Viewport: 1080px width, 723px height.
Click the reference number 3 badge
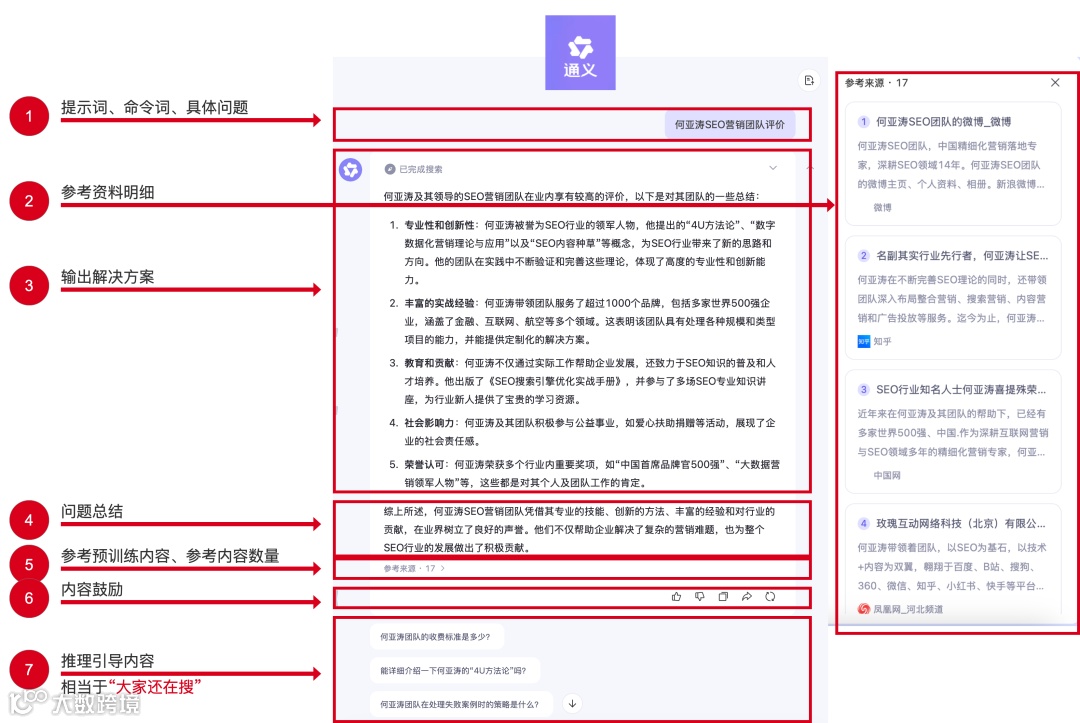click(864, 390)
